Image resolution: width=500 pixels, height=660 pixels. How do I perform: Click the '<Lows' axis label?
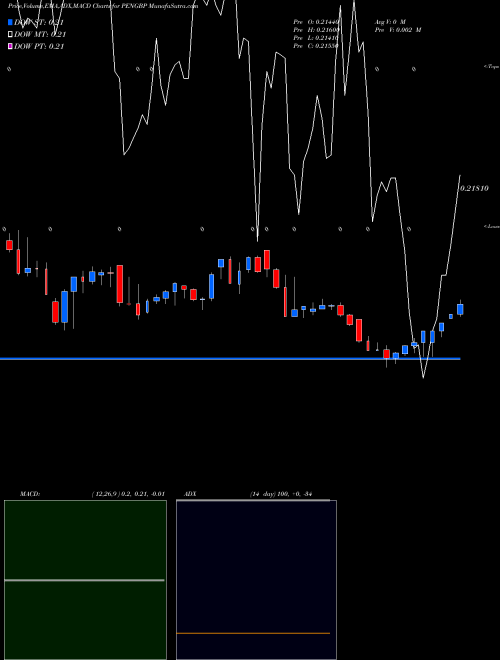tap(492, 226)
